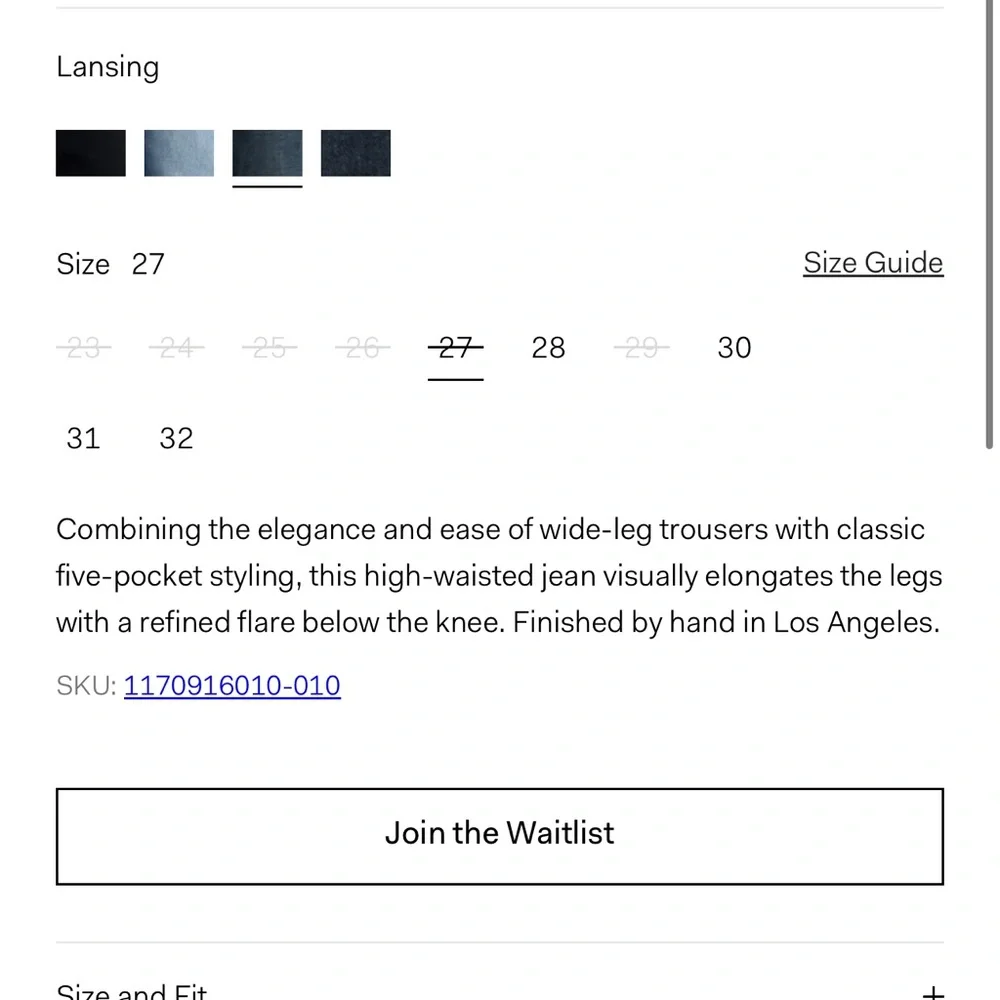Click the underlined selected denim swatch
Screen dimensions: 1000x1000
tap(267, 153)
